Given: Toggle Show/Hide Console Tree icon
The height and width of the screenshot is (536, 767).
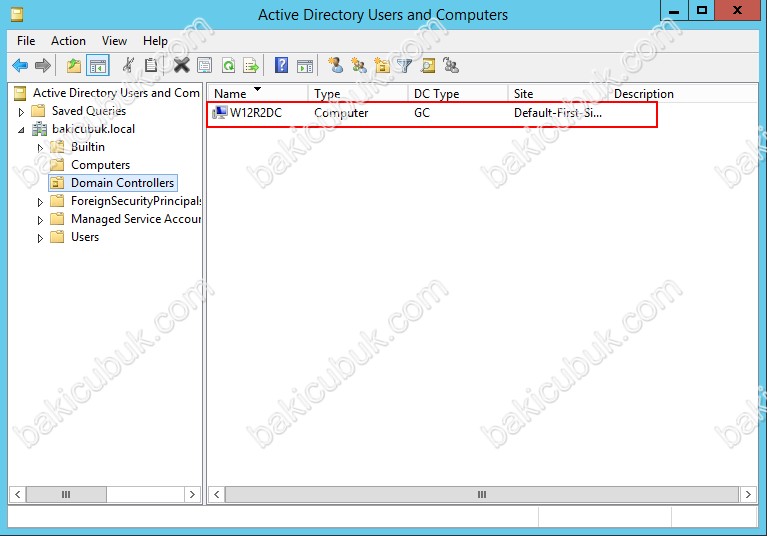Looking at the screenshot, I should click(97, 65).
